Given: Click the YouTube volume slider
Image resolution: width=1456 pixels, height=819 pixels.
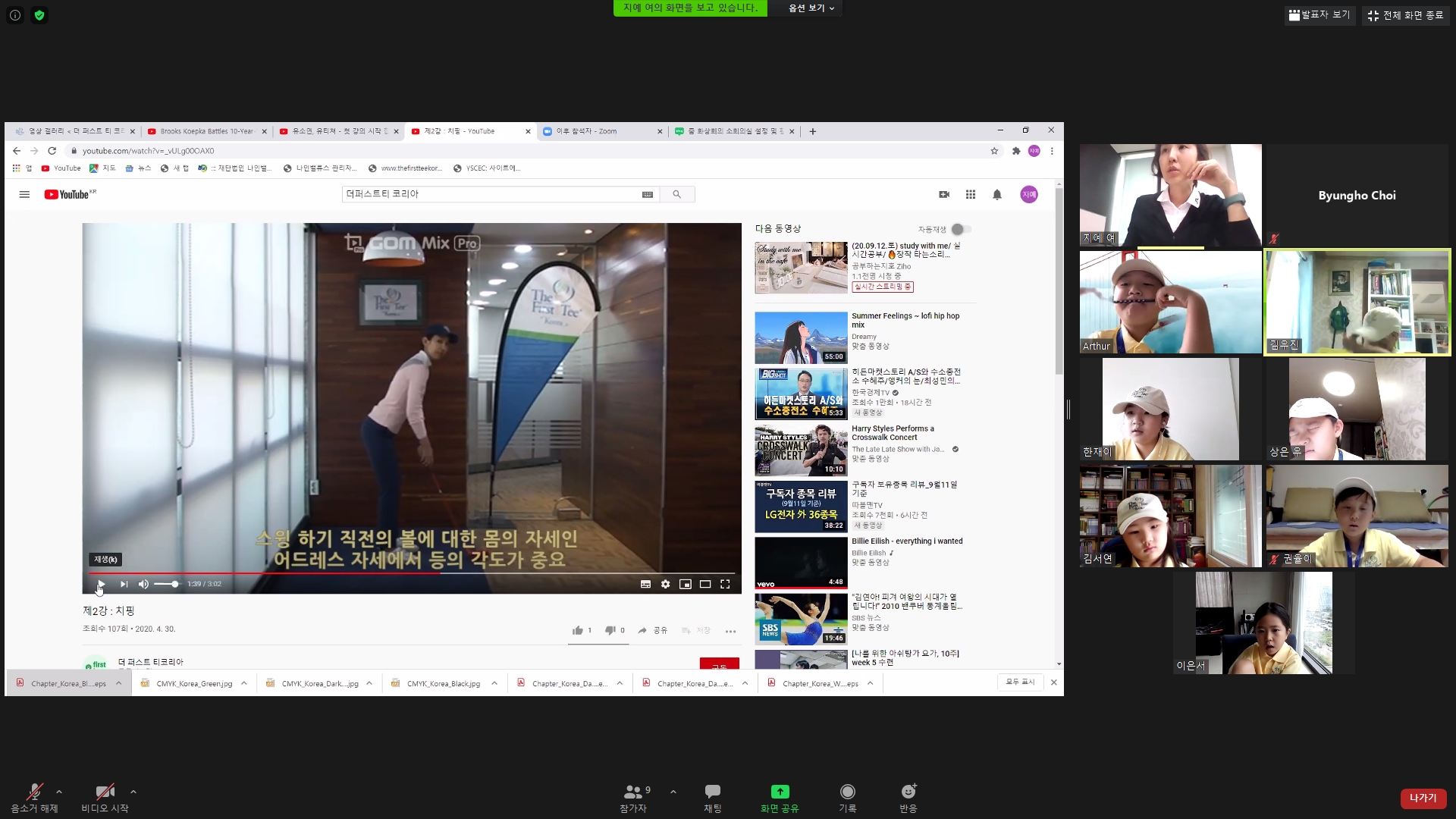Looking at the screenshot, I should click(167, 584).
